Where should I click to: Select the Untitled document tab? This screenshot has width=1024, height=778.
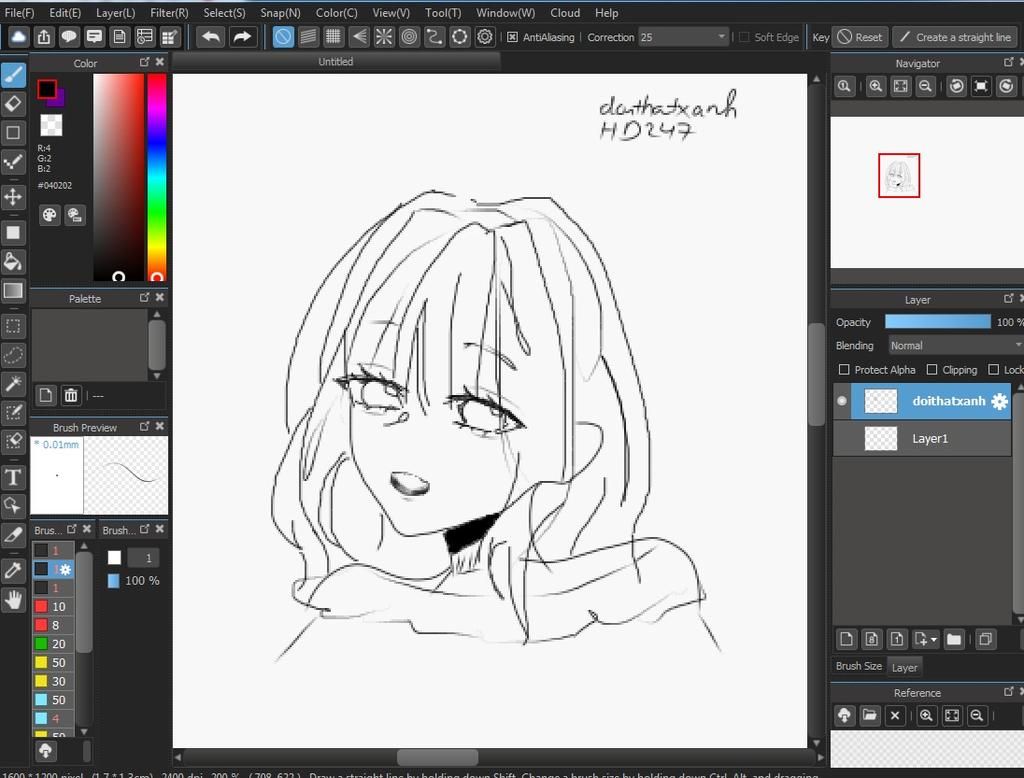[x=336, y=61]
